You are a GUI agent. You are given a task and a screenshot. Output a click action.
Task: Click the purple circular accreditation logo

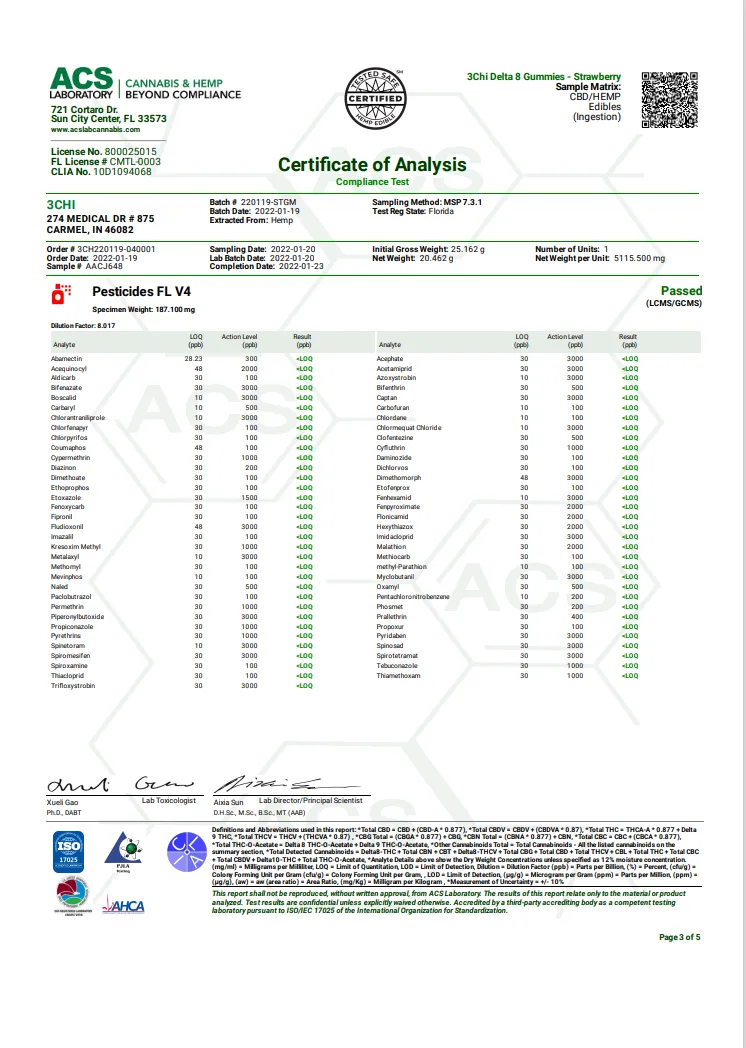pyautogui.click(x=185, y=853)
